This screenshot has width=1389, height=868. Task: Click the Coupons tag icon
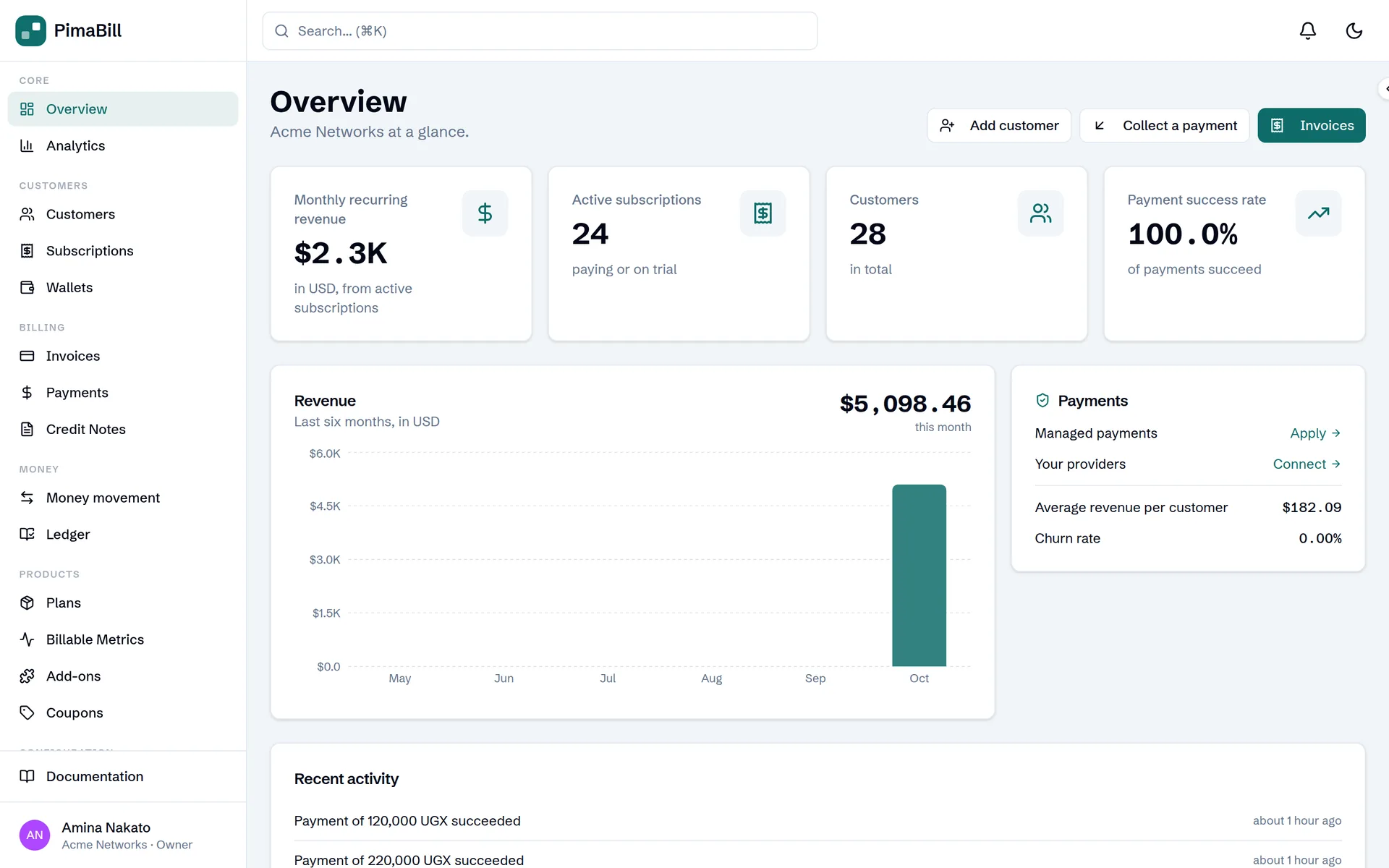(27, 712)
